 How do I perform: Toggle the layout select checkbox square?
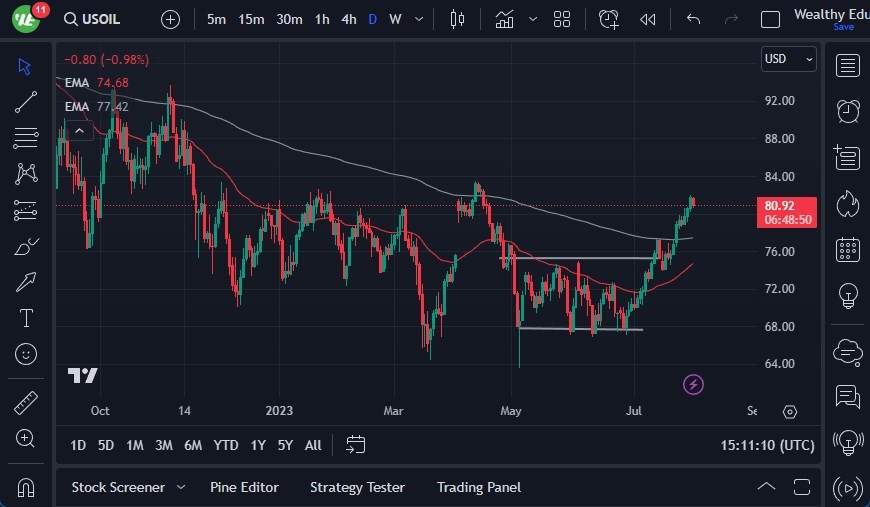[x=770, y=19]
